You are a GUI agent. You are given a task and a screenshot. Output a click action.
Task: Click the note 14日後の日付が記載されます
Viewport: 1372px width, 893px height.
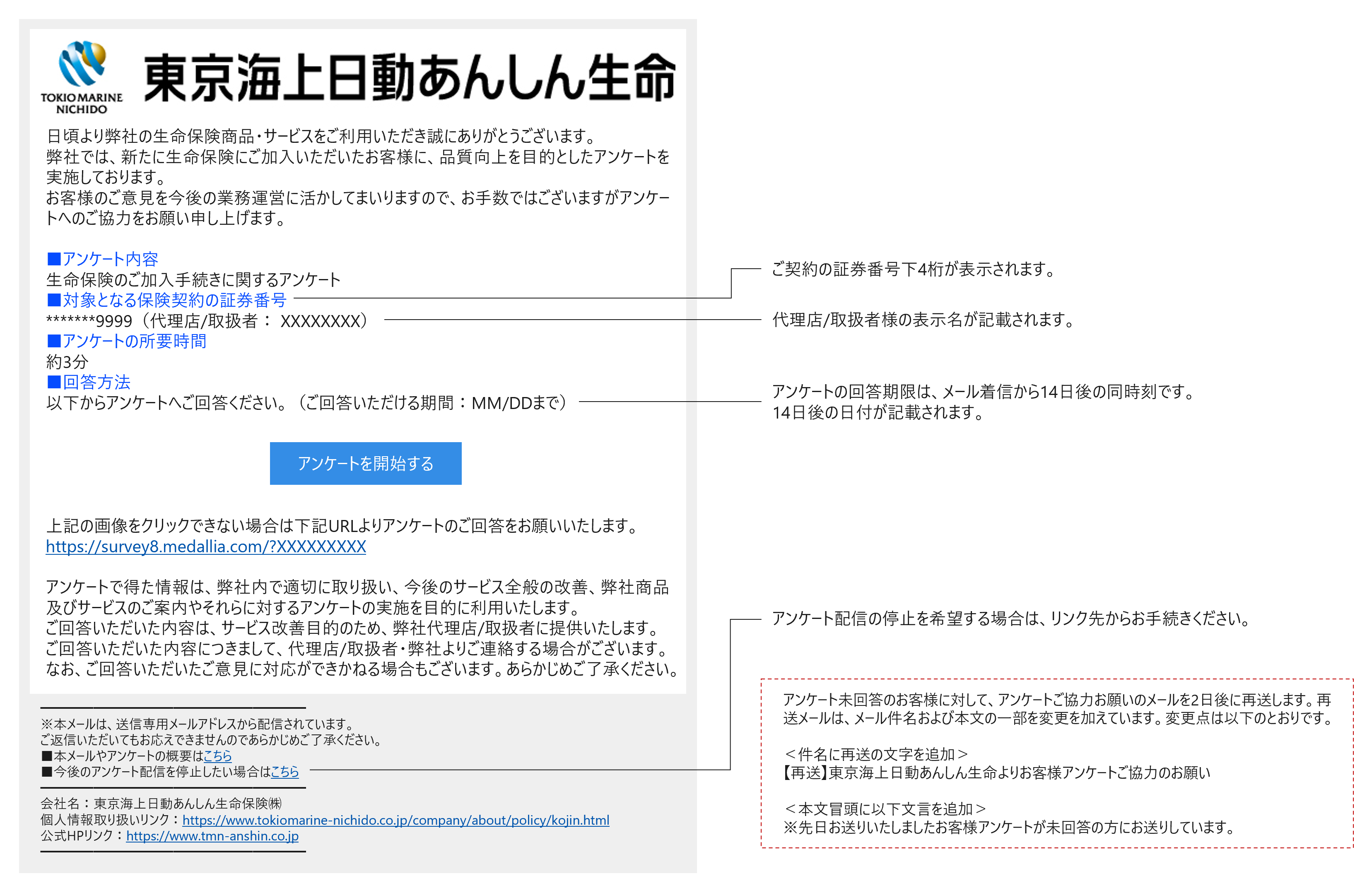(878, 412)
